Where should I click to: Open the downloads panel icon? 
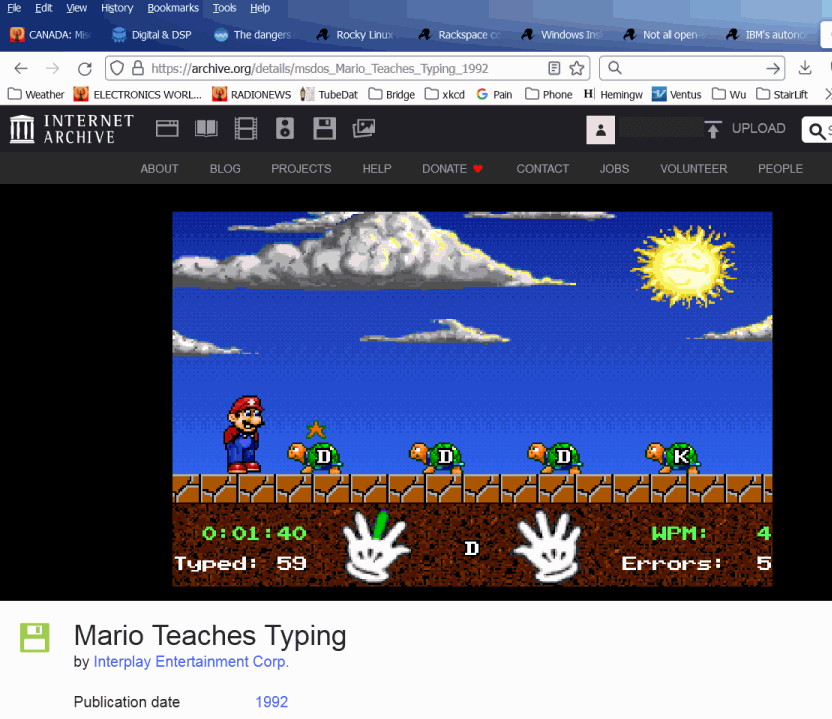805,68
